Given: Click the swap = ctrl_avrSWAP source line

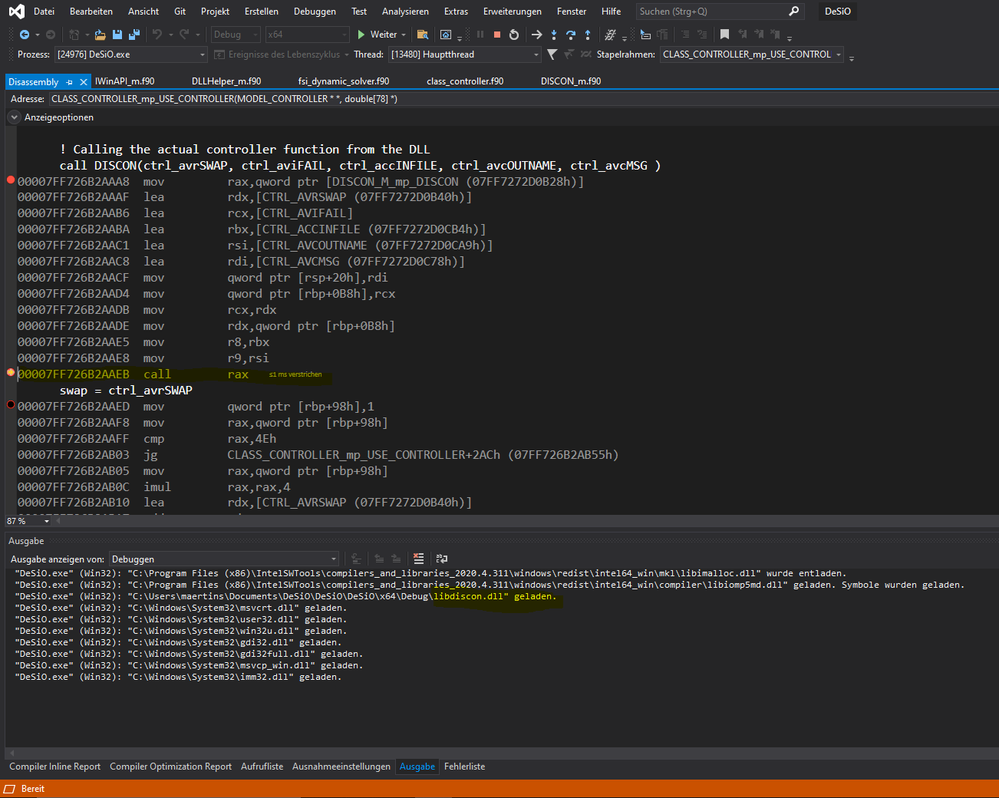Looking at the screenshot, I should click(126, 390).
